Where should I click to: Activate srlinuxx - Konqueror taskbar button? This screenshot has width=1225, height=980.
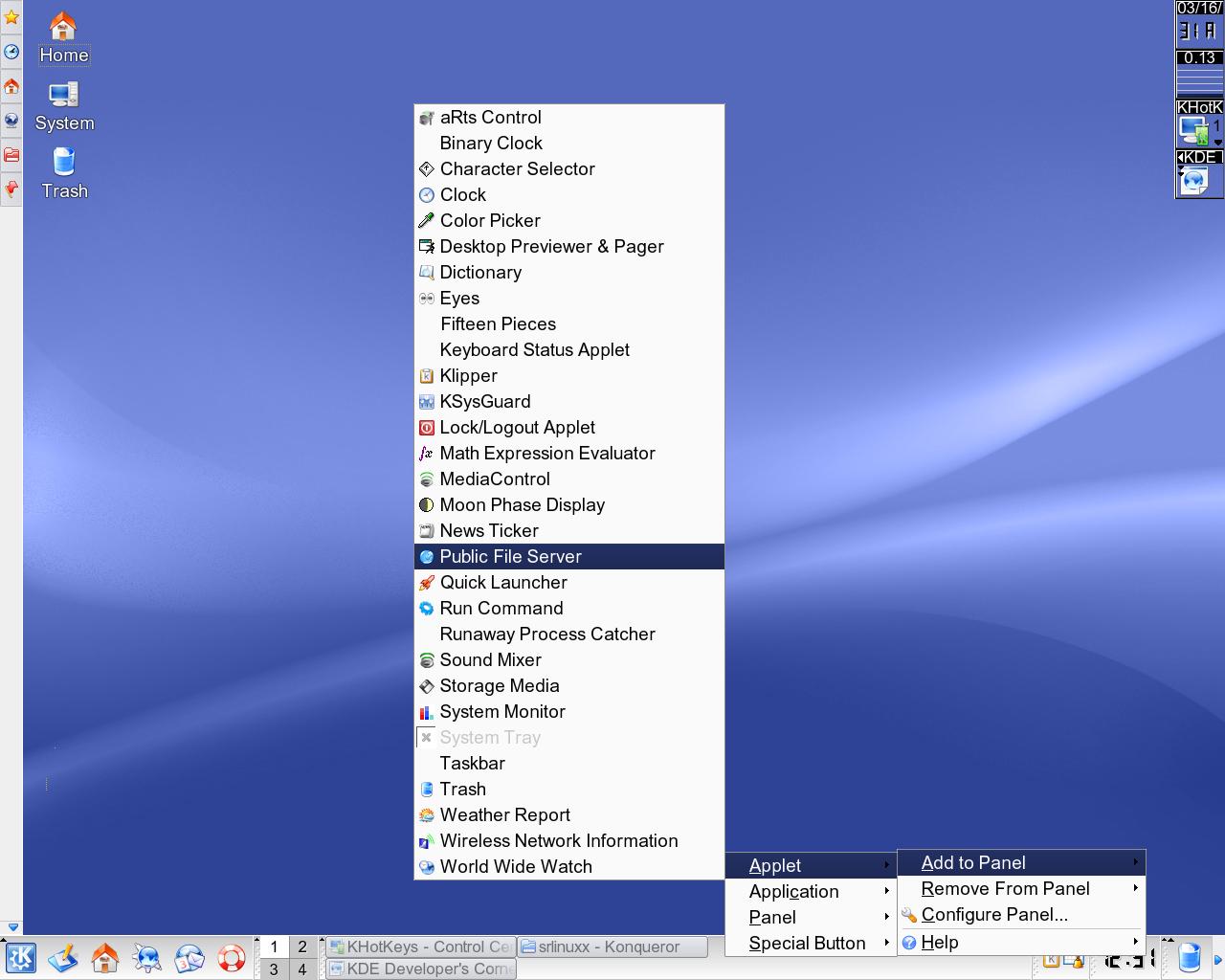(612, 947)
